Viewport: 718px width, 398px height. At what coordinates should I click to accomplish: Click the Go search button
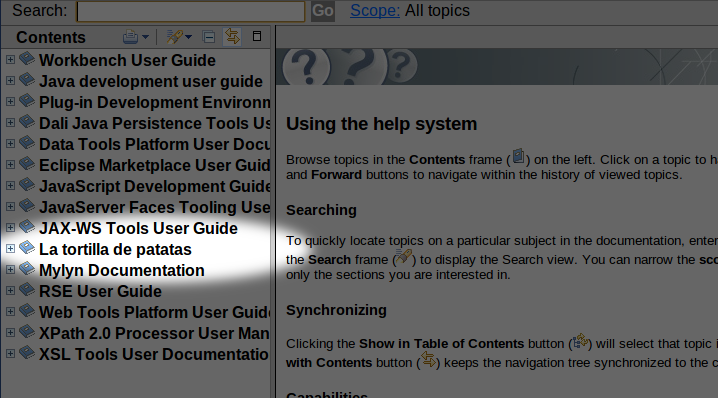(x=323, y=11)
